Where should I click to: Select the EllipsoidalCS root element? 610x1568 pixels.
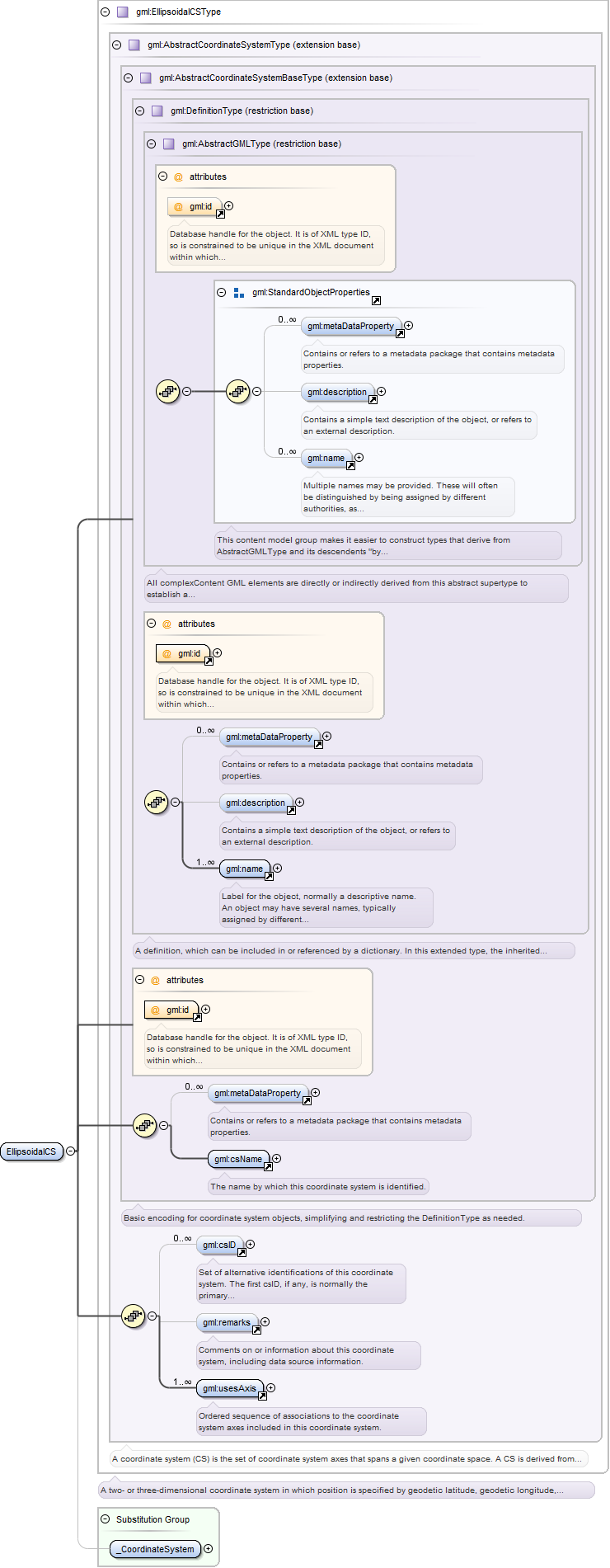[32, 1151]
